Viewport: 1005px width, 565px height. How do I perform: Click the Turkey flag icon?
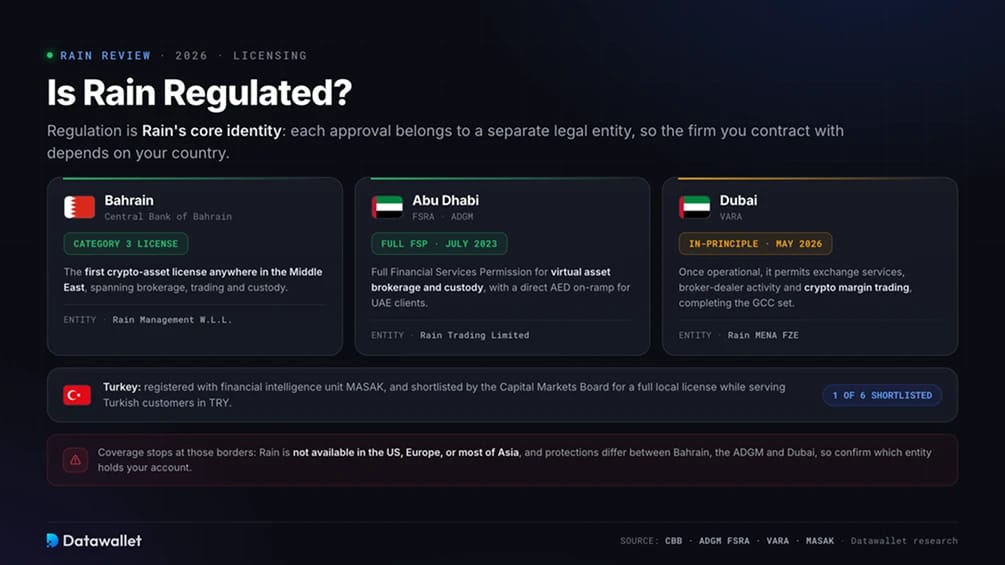(77, 395)
